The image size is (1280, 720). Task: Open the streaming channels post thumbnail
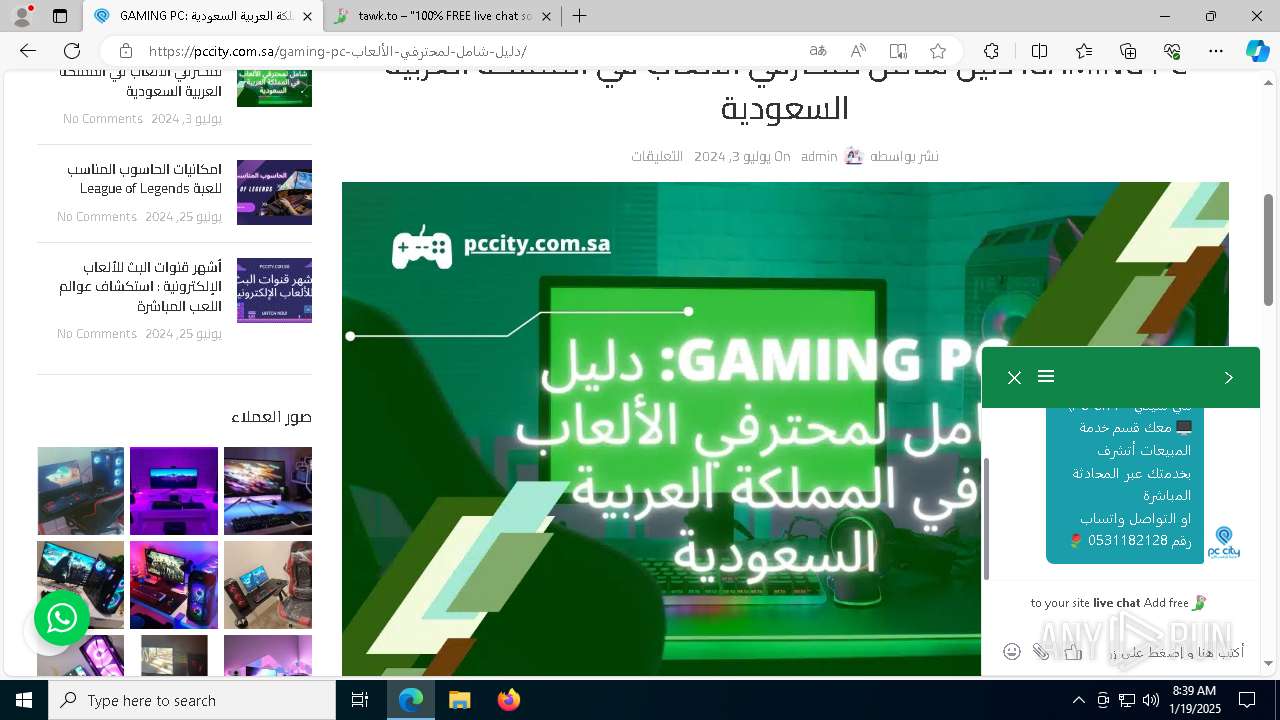click(274, 290)
